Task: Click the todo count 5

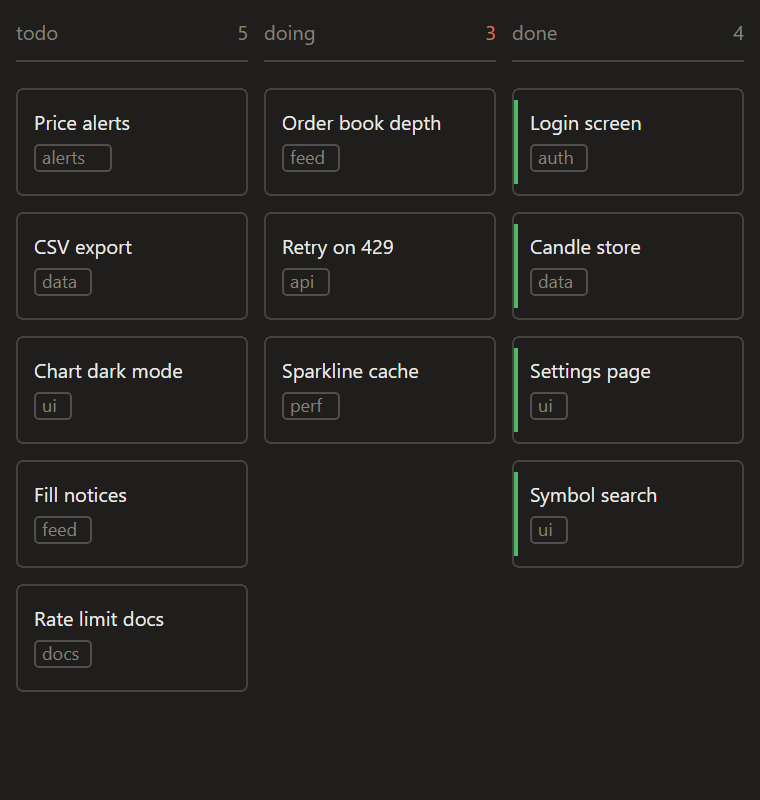Action: click(243, 34)
